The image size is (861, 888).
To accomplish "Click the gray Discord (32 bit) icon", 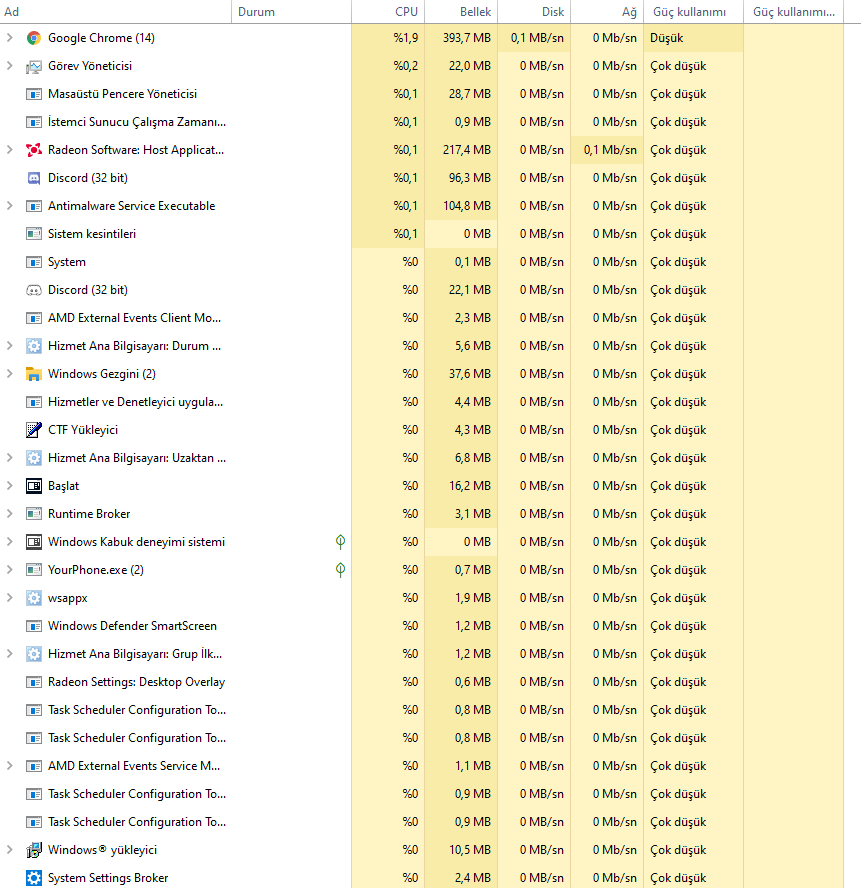I will click(34, 290).
